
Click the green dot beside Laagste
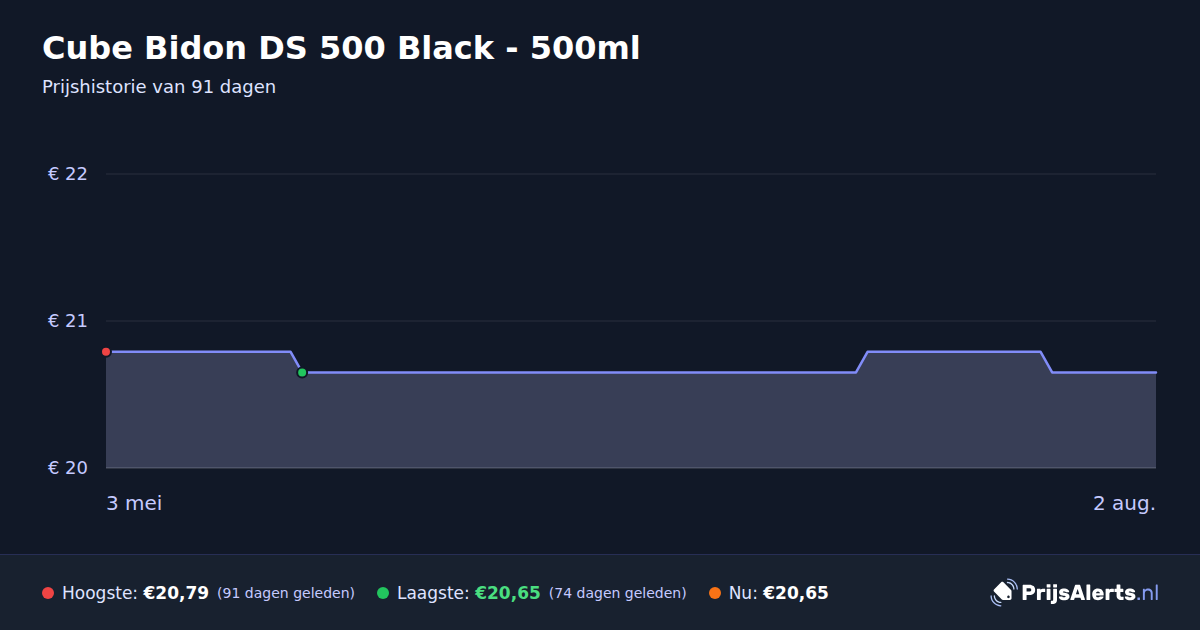pos(383,593)
